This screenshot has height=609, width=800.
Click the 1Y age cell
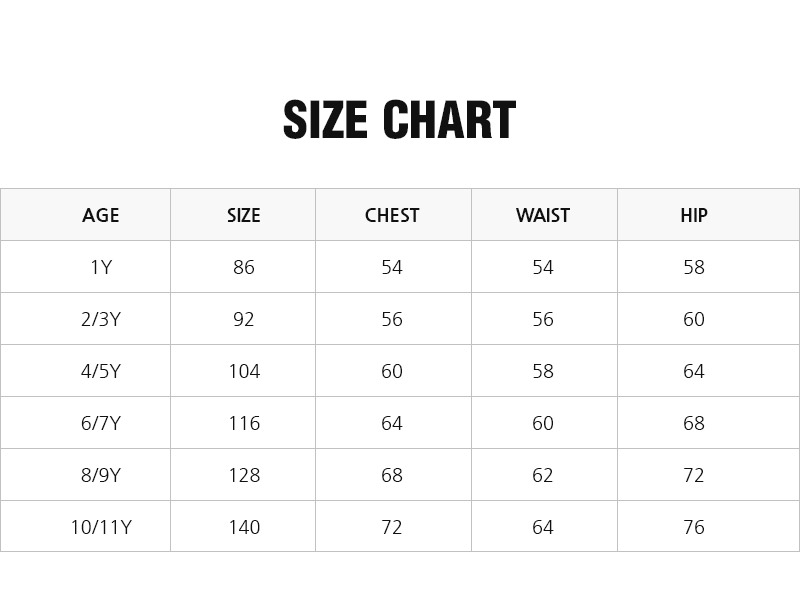[101, 267]
